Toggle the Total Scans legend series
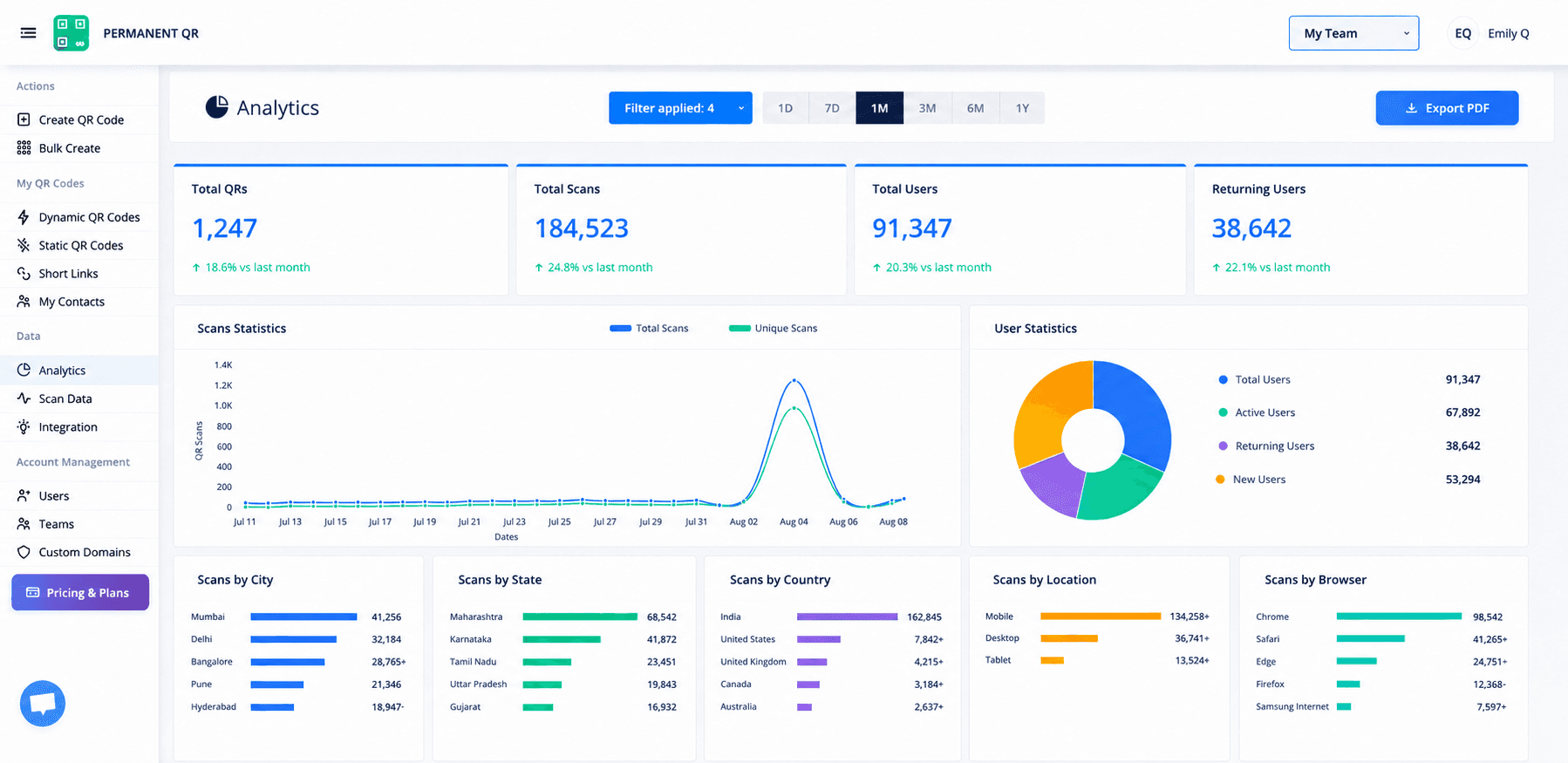The image size is (1568, 763). [649, 328]
